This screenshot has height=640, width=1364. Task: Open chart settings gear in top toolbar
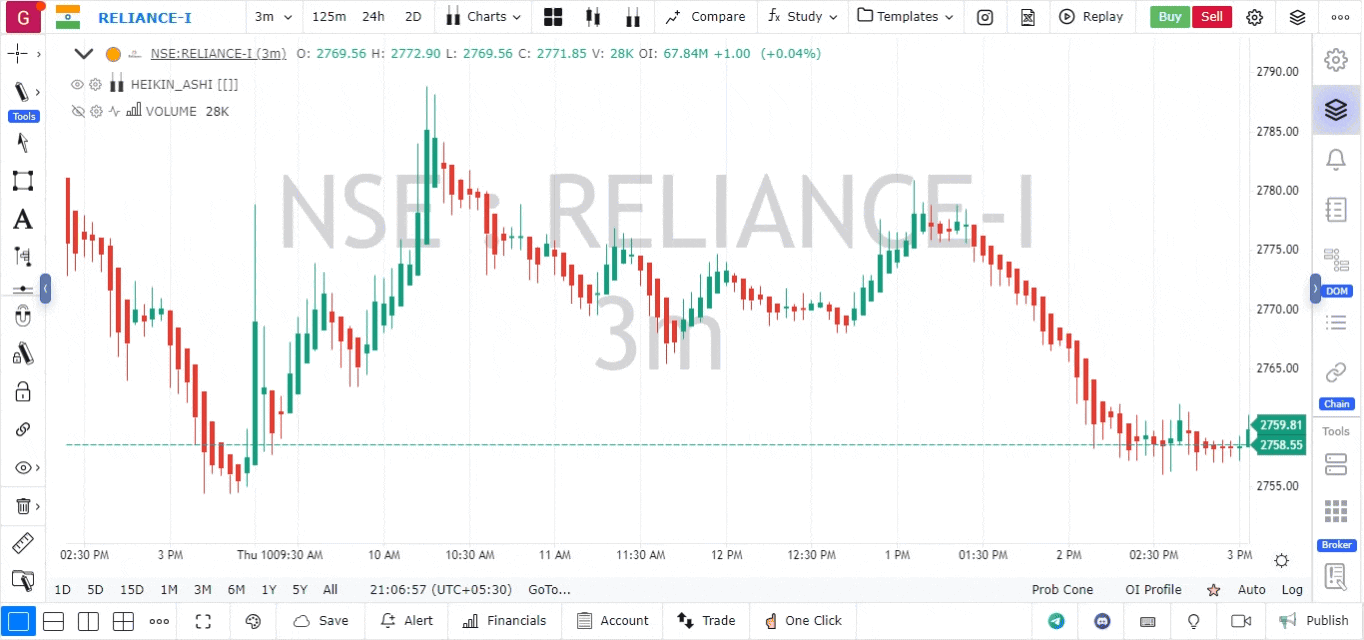(1254, 17)
